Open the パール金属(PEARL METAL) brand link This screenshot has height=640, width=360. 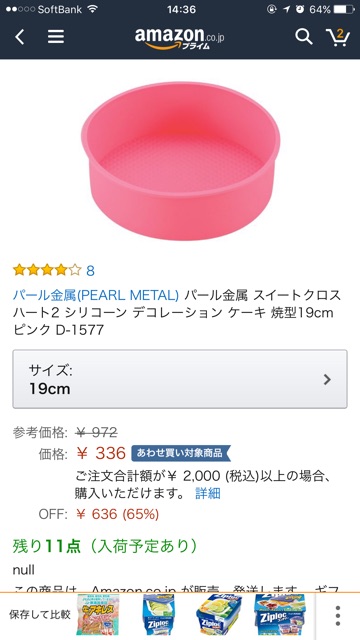click(96, 295)
